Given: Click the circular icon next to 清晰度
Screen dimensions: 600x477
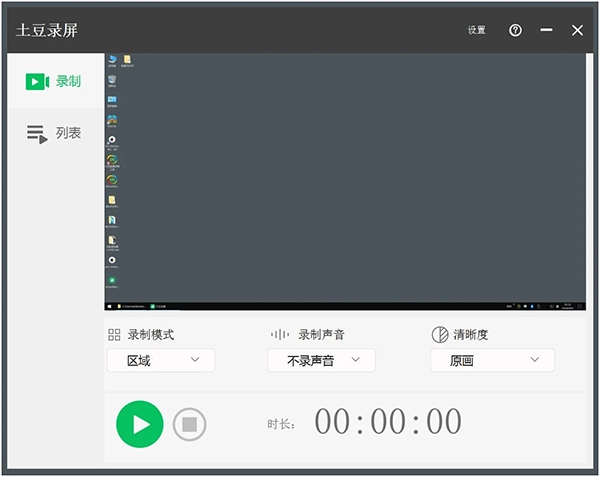Looking at the screenshot, I should click(x=439, y=334).
